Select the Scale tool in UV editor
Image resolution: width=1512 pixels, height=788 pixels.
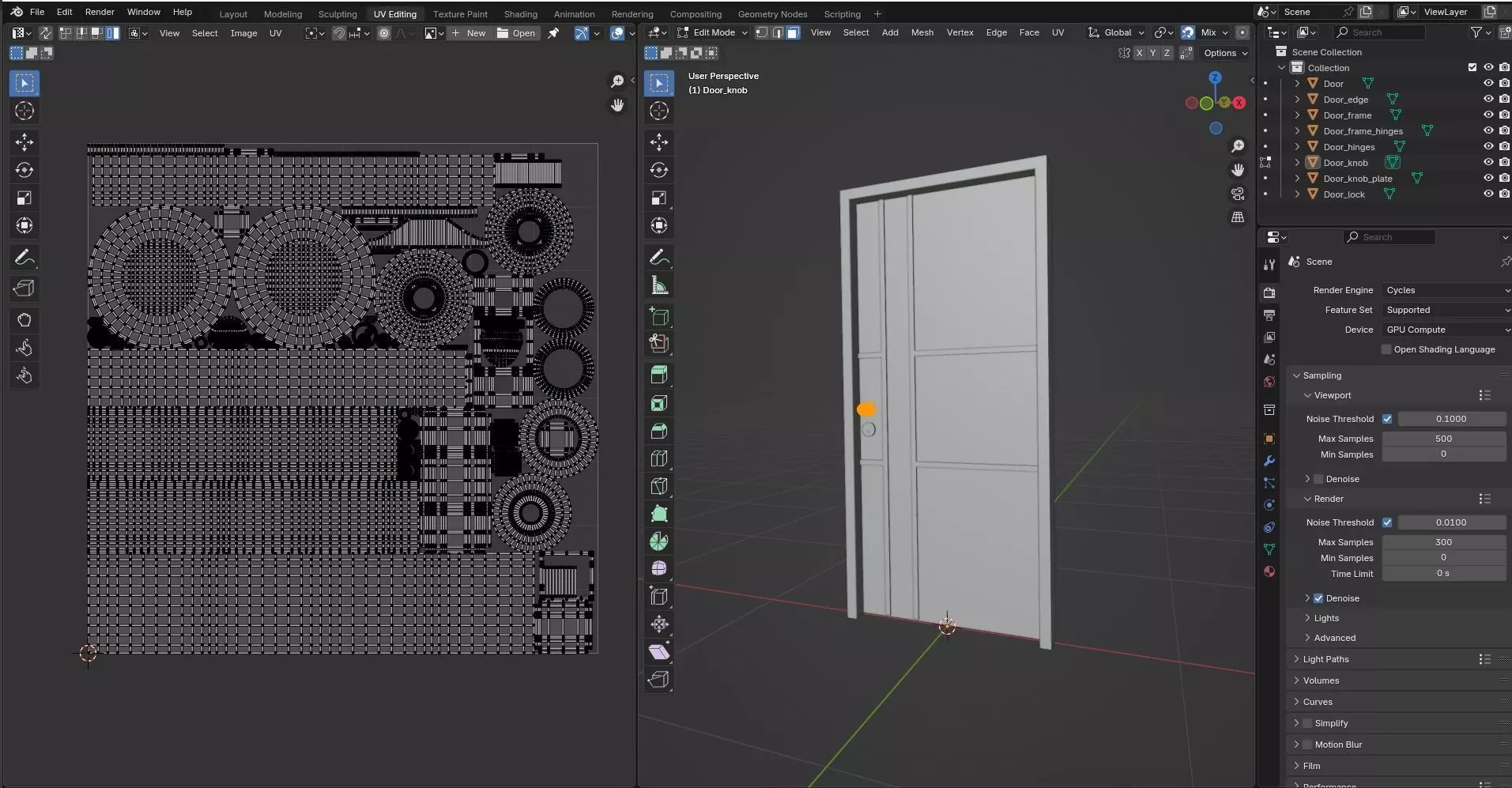pos(25,198)
